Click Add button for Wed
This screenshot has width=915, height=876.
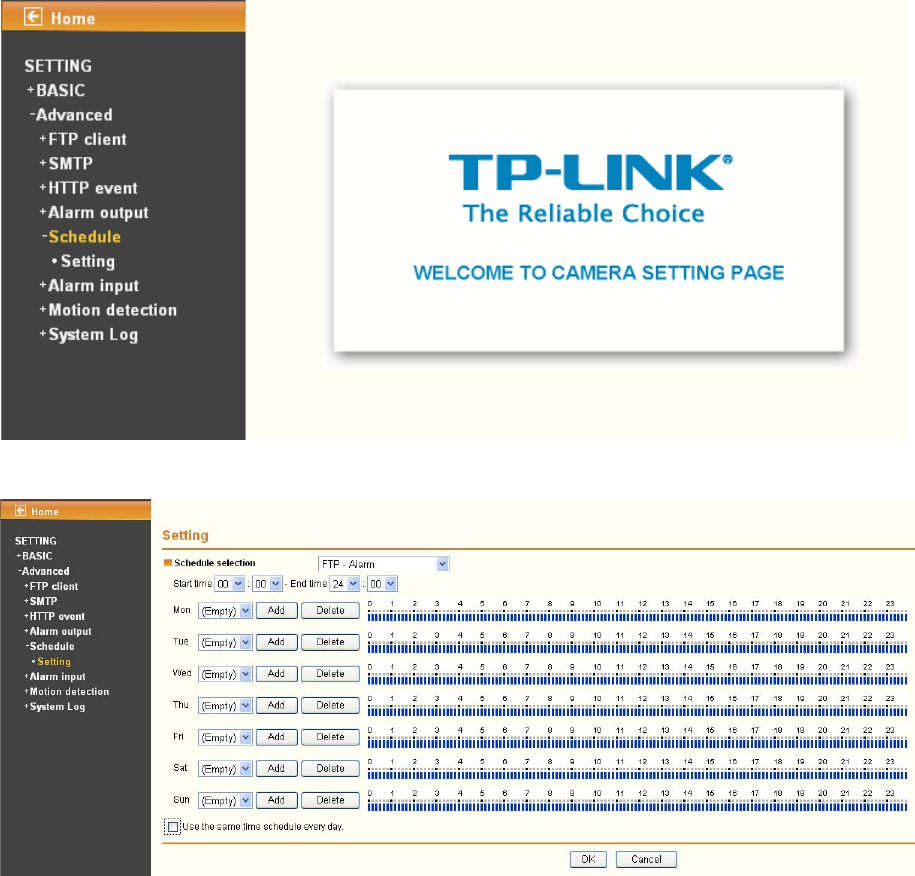pos(277,673)
